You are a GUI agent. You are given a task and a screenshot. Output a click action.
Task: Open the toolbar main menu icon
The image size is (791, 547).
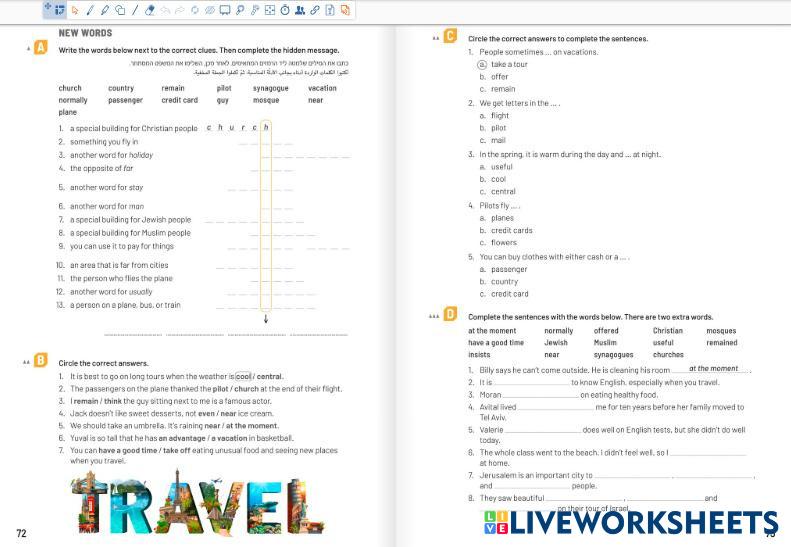[55, 10]
